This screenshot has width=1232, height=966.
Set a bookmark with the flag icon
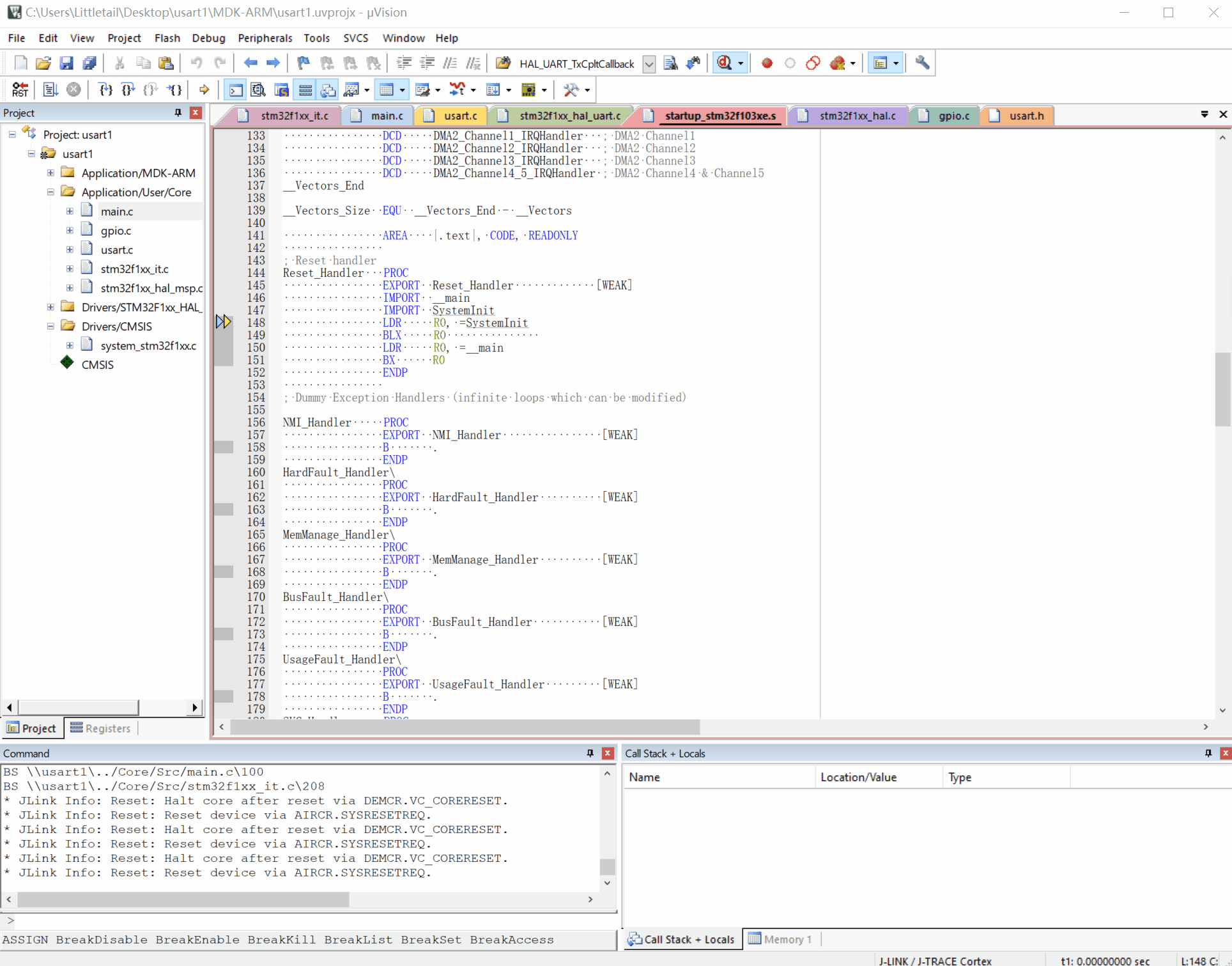pos(304,63)
